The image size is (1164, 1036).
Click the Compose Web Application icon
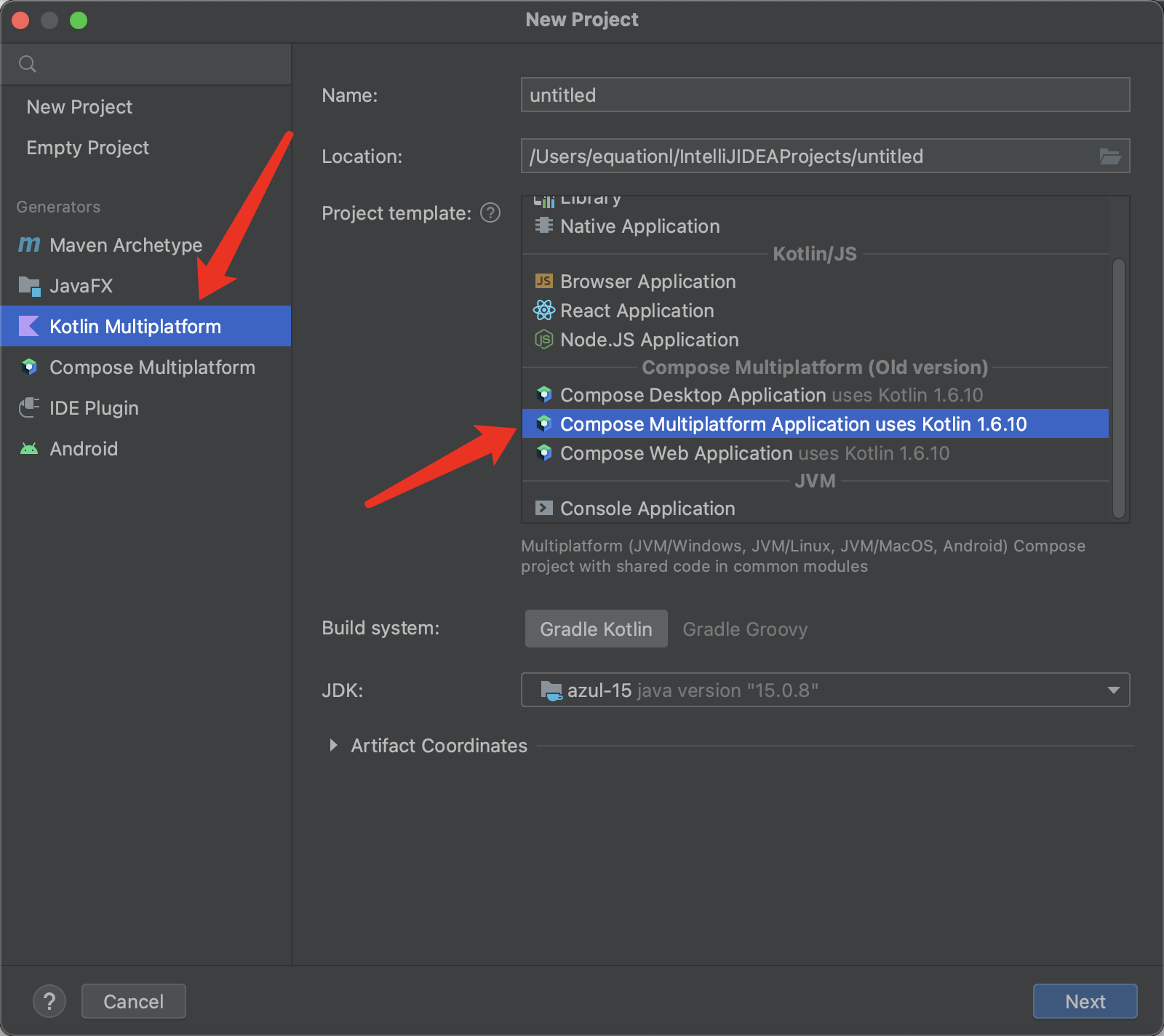point(543,453)
